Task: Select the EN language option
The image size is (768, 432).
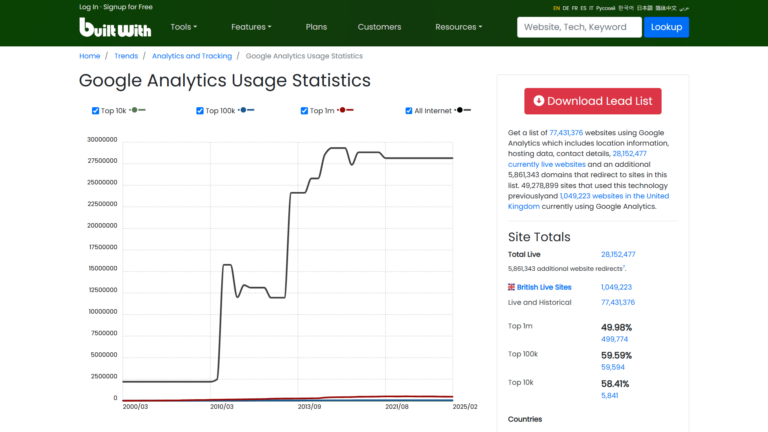Action: pos(556,8)
